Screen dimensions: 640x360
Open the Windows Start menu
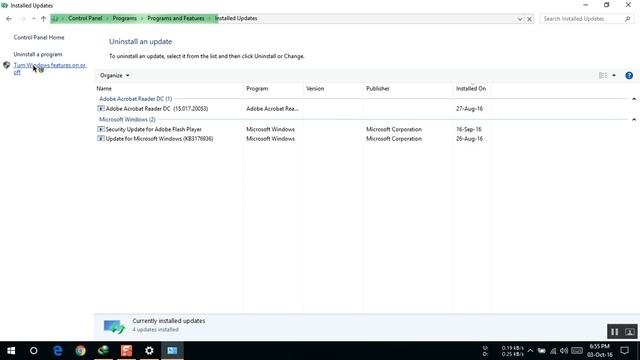click(x=11, y=351)
